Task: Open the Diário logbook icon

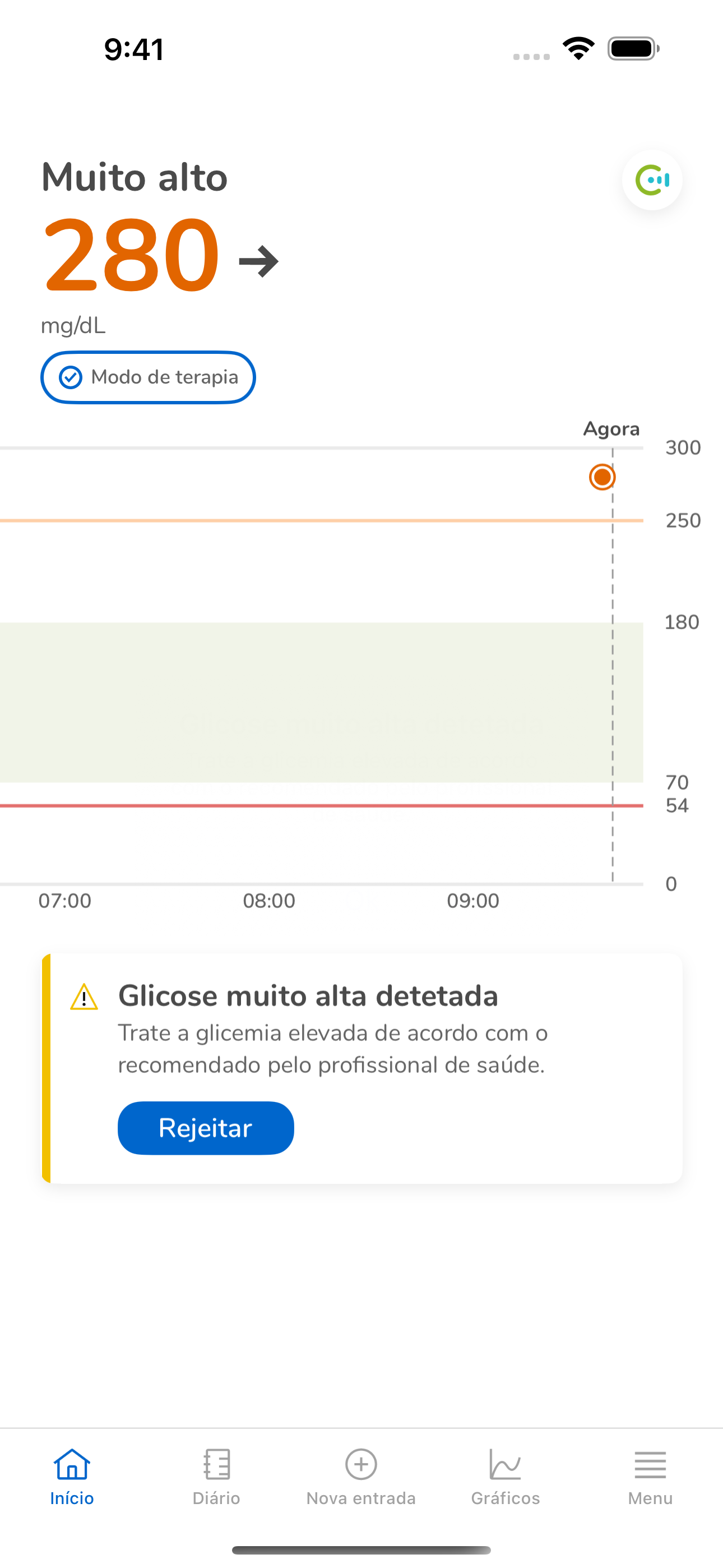Action: click(x=216, y=1463)
